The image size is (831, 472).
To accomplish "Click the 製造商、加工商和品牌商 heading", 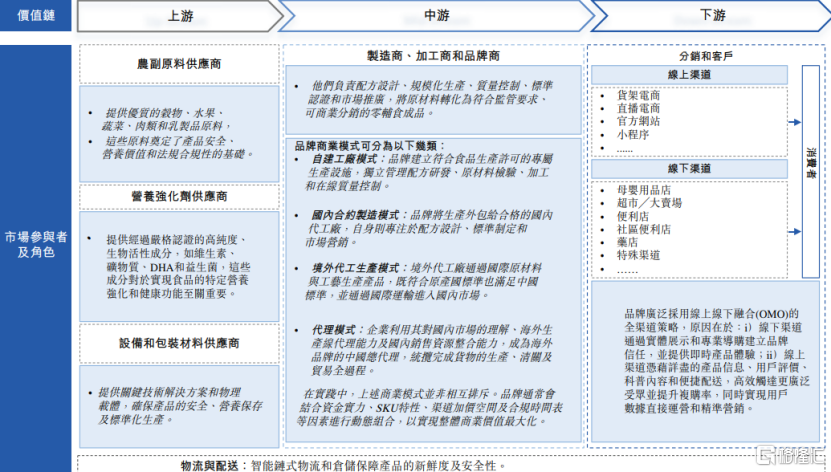I will pos(433,56).
